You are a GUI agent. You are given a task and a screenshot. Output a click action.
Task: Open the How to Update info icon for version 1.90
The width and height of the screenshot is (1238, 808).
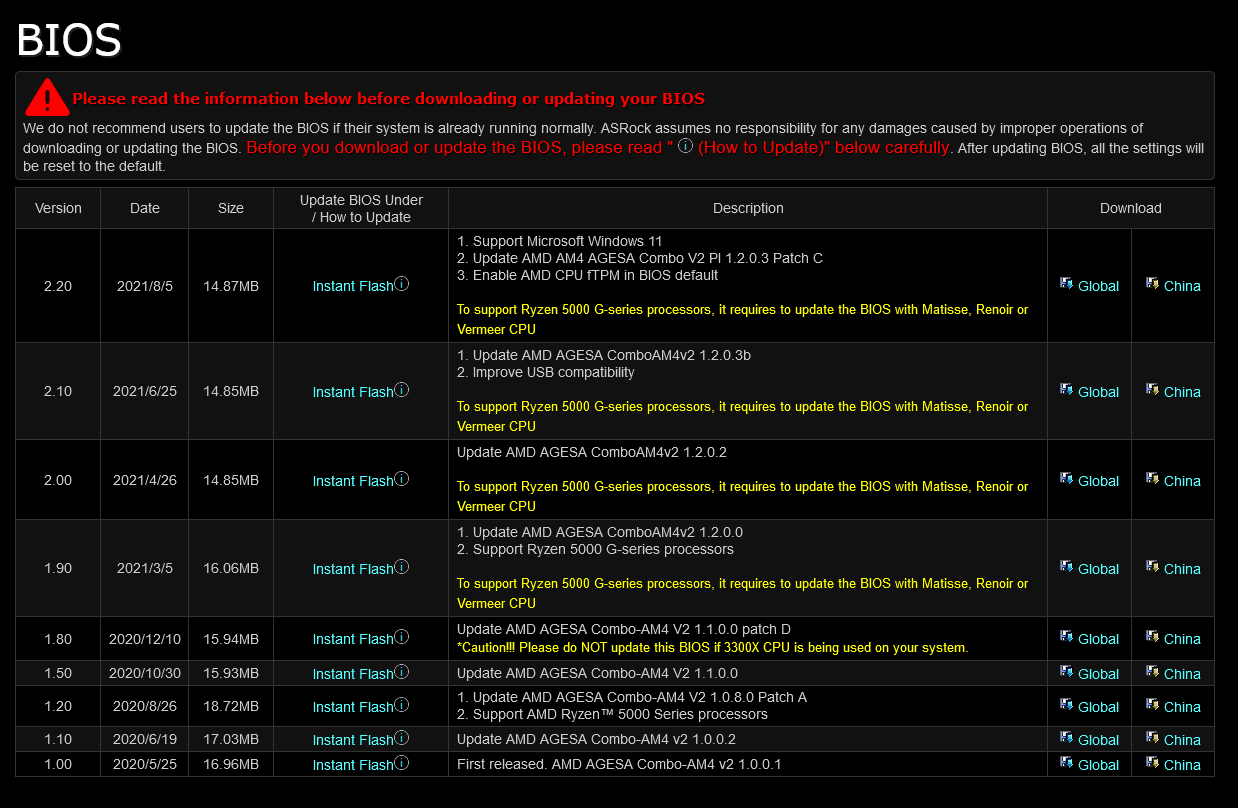(402, 567)
